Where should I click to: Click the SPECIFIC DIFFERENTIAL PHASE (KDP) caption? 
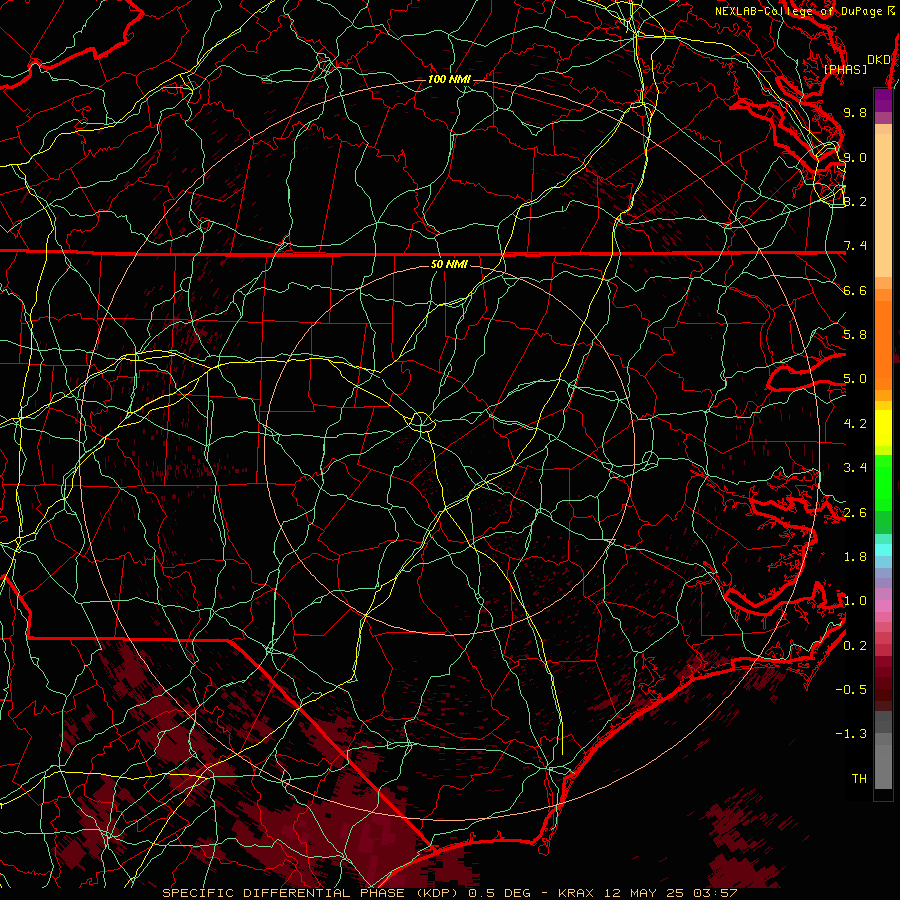point(313,893)
